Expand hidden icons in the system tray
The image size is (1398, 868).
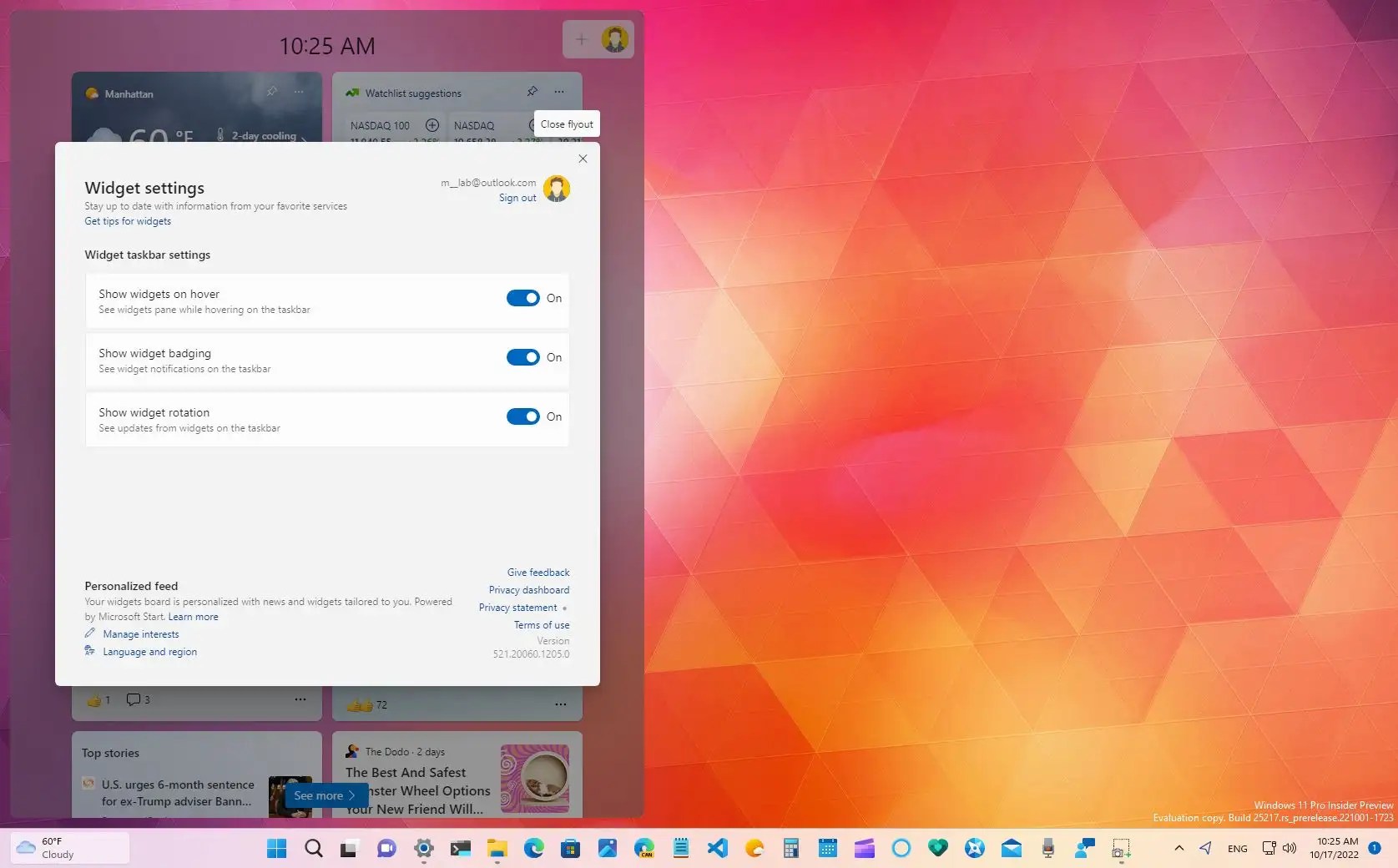tap(1178, 848)
